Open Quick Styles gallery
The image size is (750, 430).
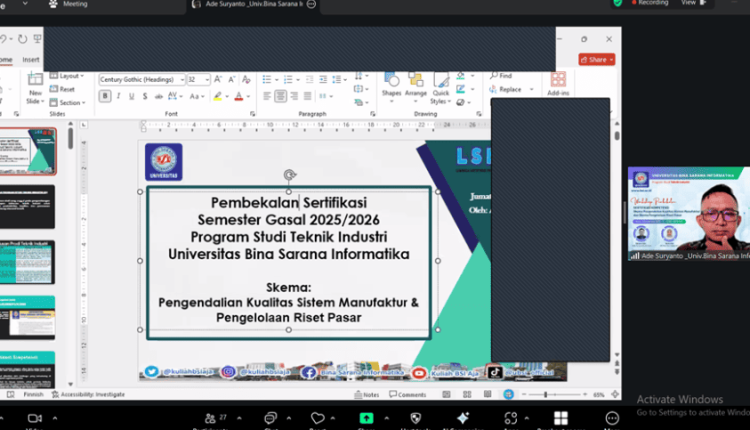pyautogui.click(x=441, y=88)
